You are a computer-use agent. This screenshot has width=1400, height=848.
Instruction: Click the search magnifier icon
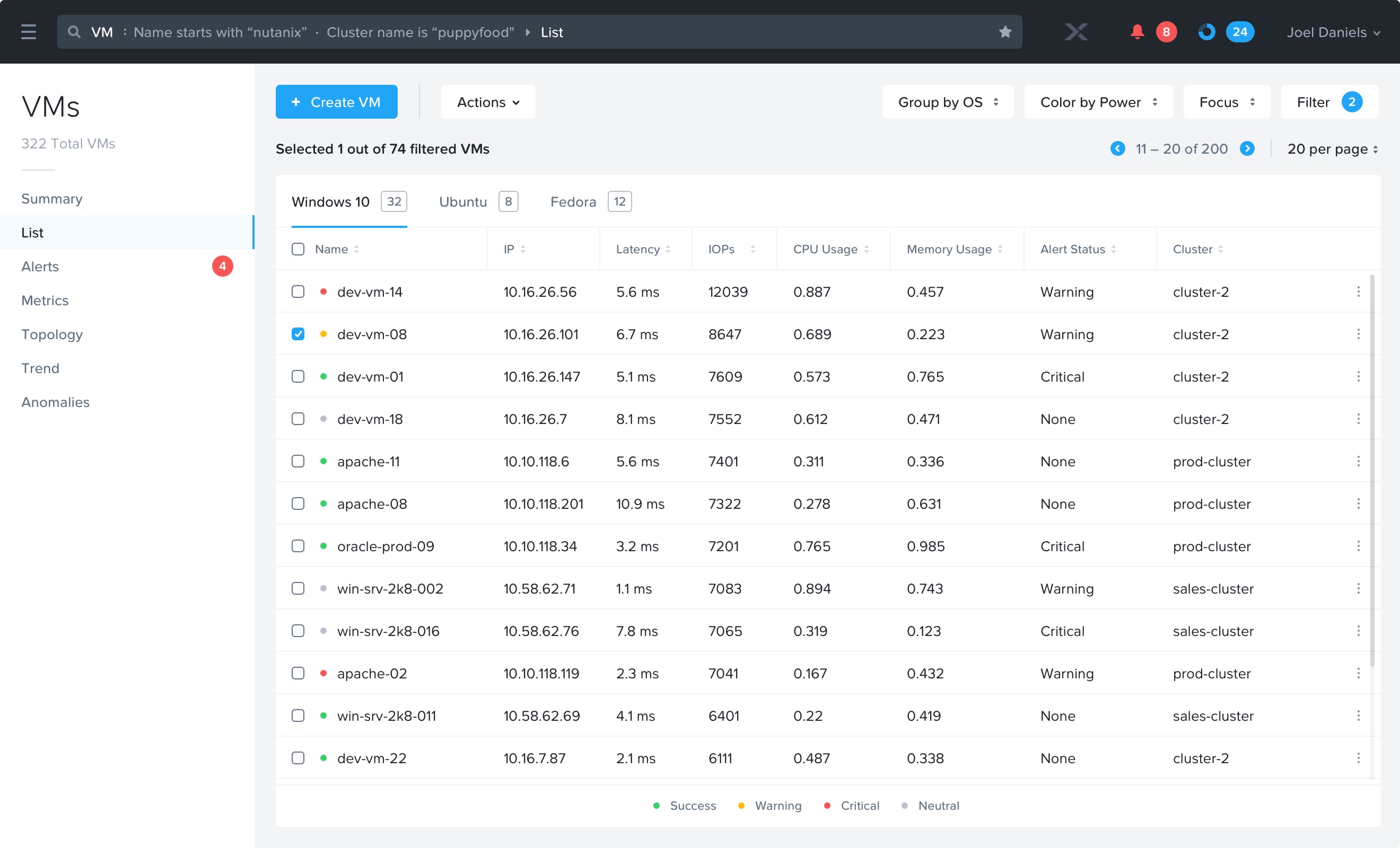point(74,32)
